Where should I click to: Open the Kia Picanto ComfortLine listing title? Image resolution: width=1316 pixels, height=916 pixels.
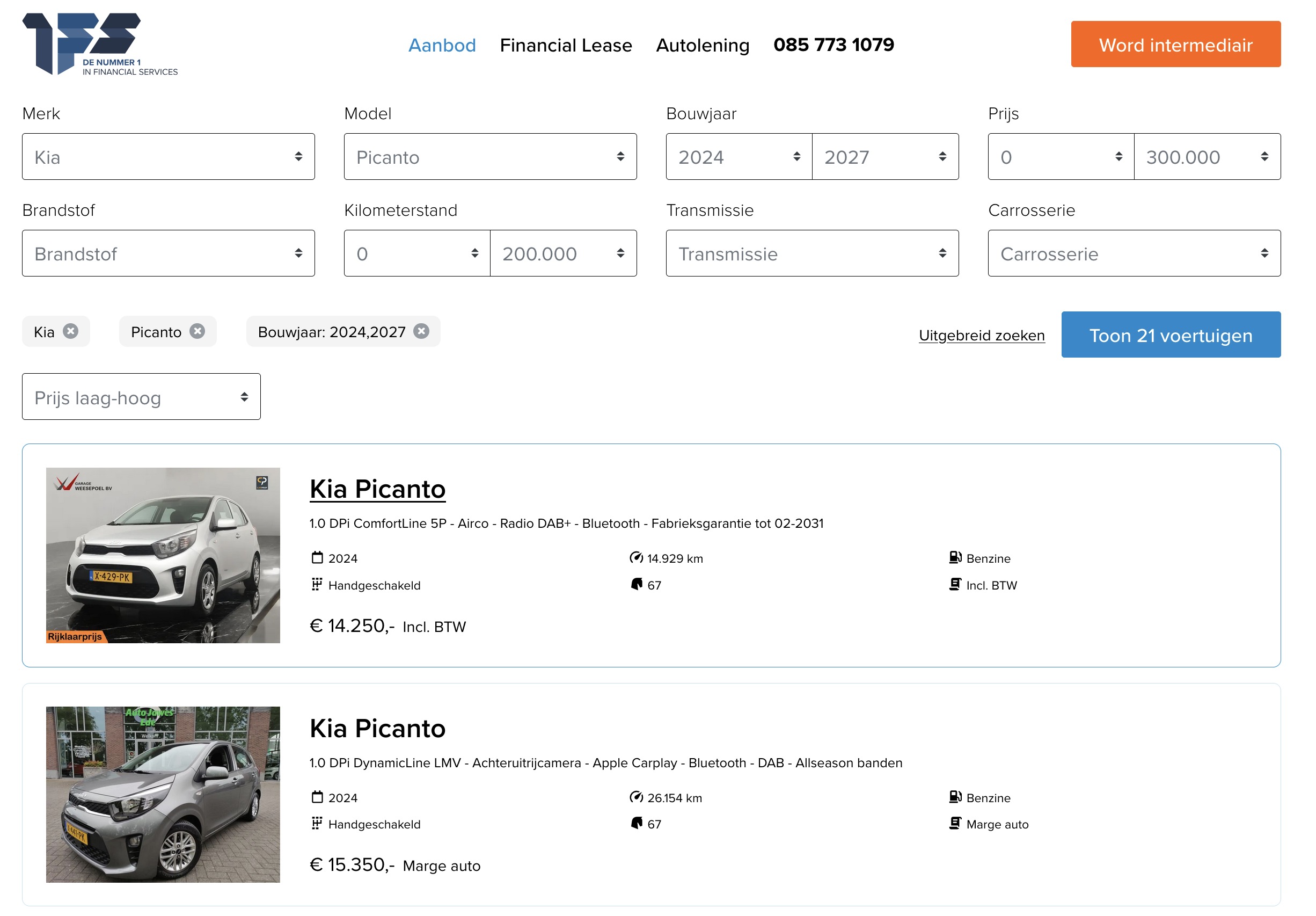[x=378, y=489]
